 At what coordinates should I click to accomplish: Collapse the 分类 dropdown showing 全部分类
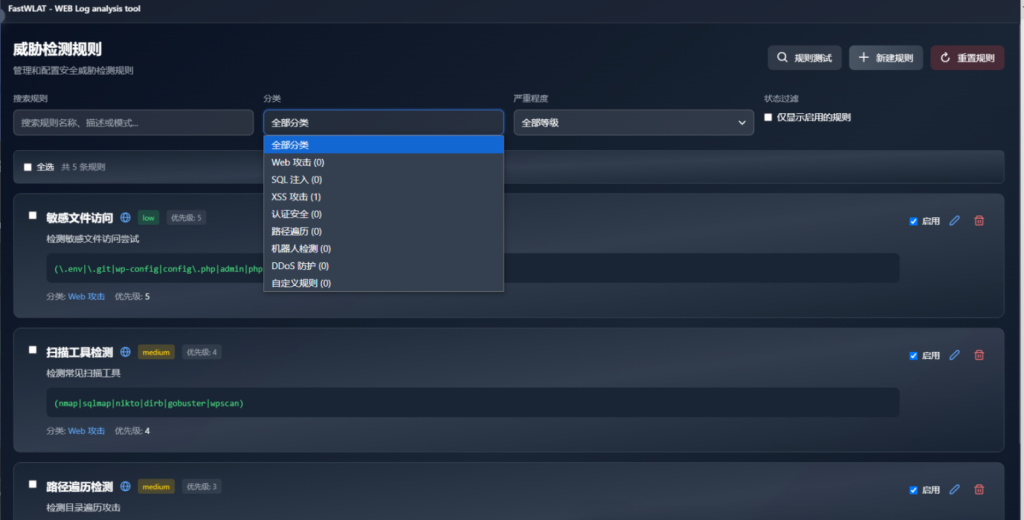pos(383,122)
